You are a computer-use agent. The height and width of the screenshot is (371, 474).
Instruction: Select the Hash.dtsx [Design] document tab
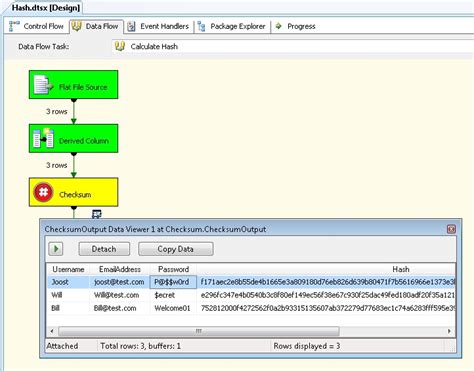click(x=46, y=8)
